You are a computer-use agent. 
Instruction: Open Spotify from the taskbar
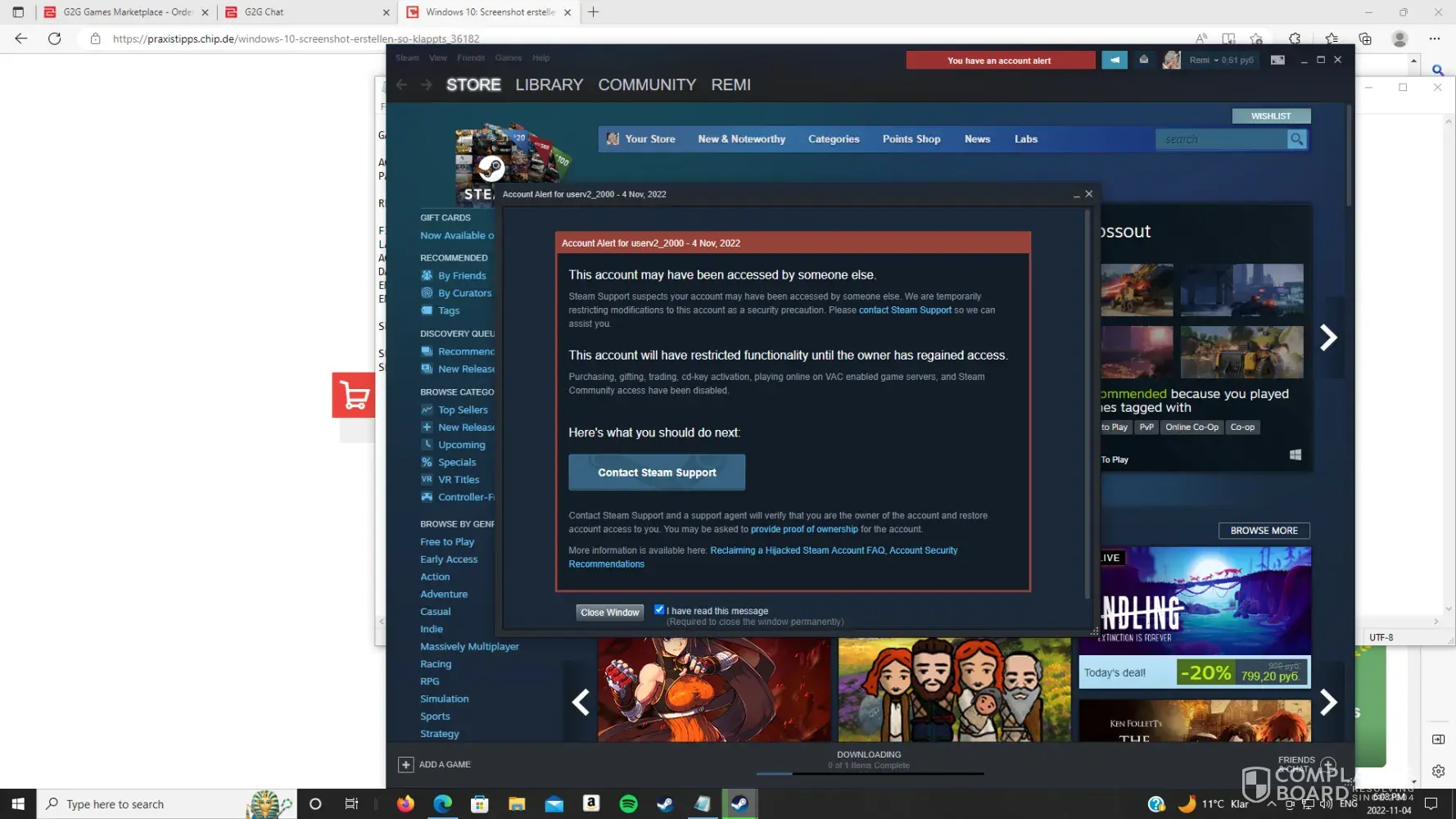[x=628, y=803]
